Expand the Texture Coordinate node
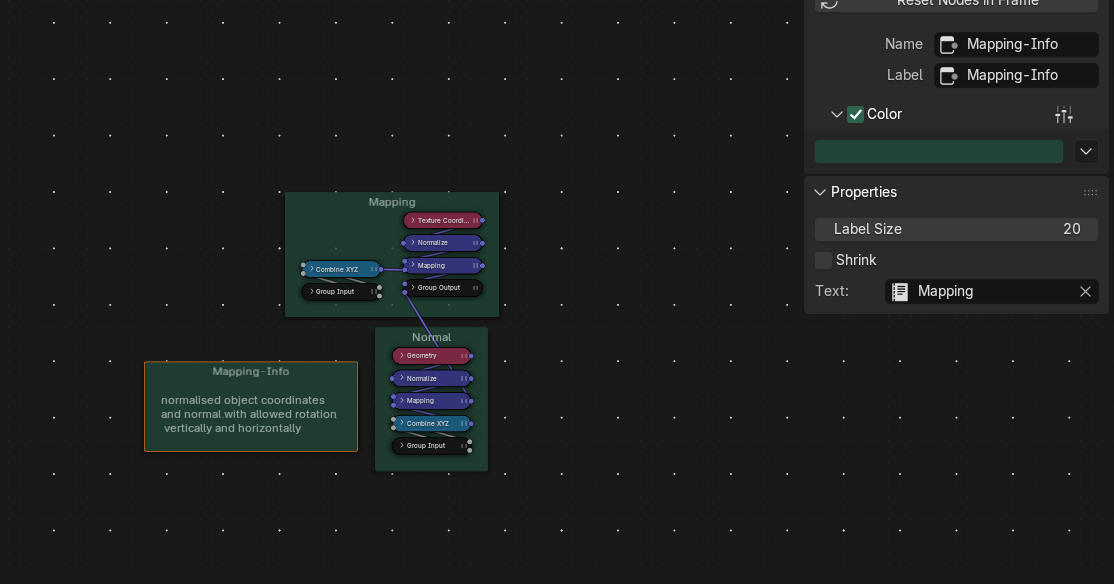1114x584 pixels. click(413, 220)
